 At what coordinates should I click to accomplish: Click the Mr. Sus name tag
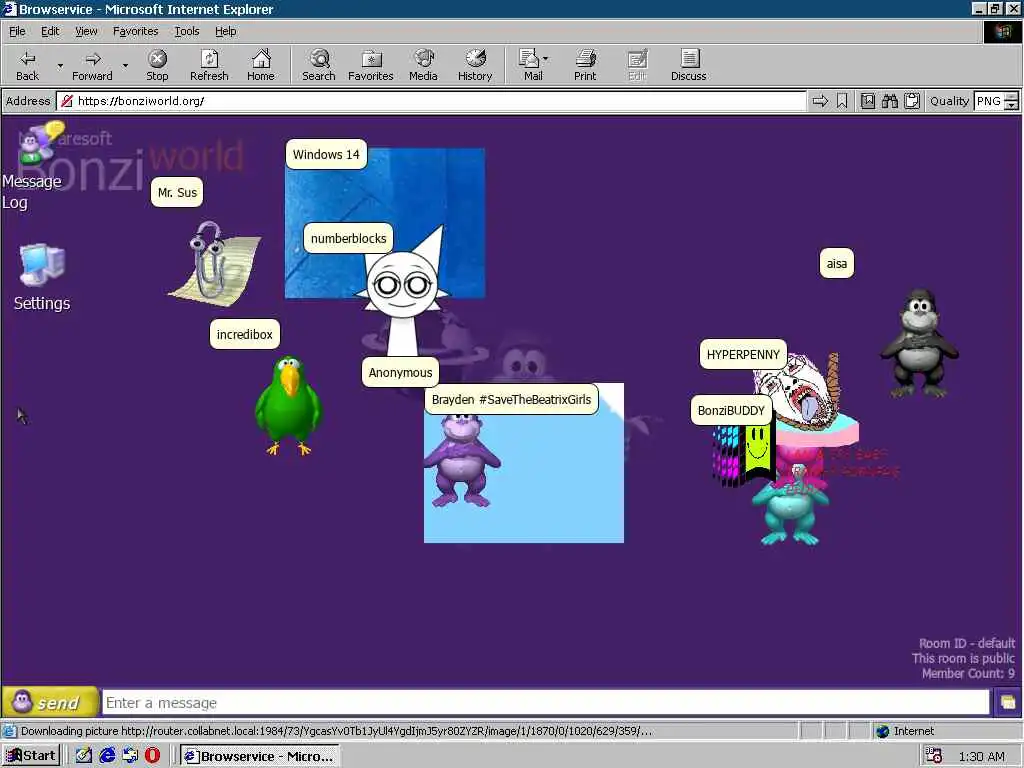pyautogui.click(x=177, y=193)
